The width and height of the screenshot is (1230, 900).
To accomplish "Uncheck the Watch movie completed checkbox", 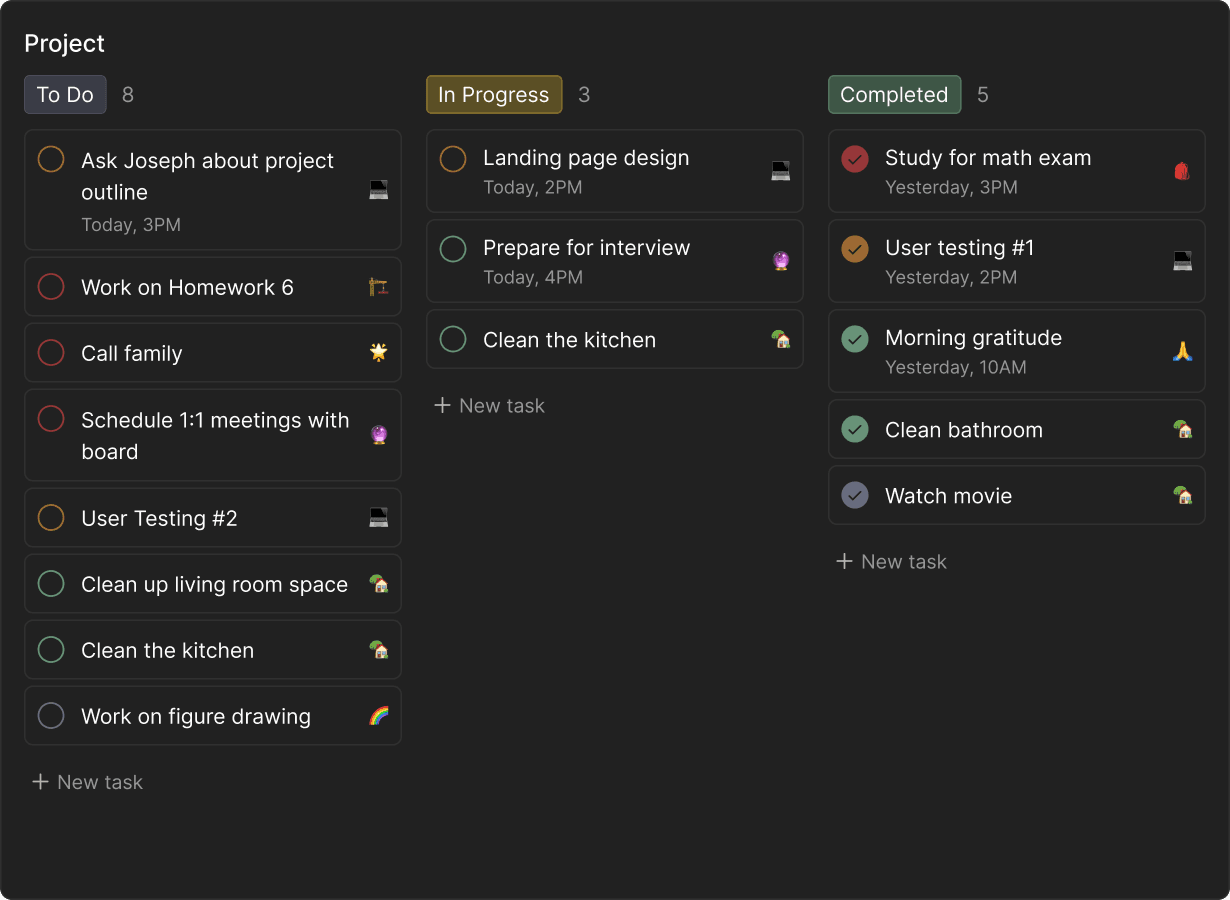I will pos(855,496).
